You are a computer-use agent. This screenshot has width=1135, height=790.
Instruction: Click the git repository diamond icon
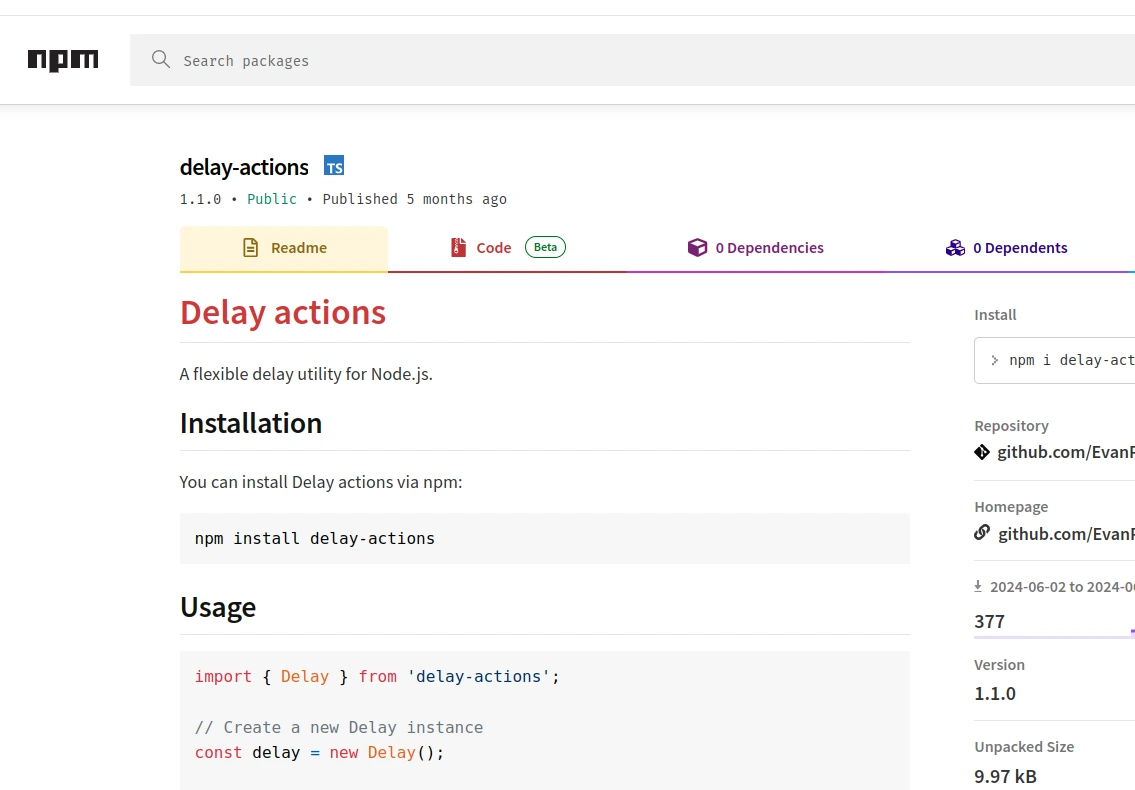982,453
